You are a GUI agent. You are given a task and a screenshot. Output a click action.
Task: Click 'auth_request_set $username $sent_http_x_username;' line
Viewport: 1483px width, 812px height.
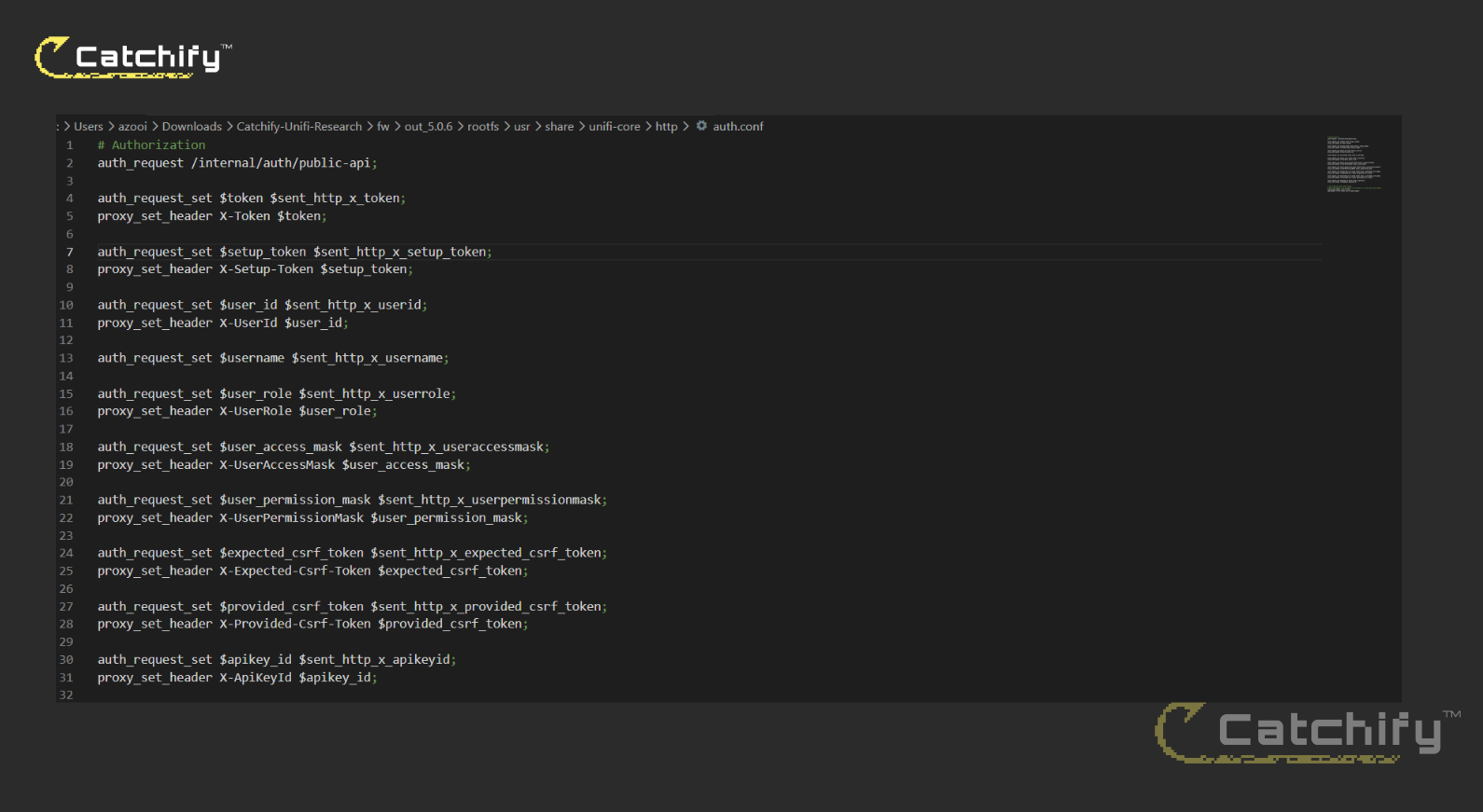pyautogui.click(x=273, y=358)
